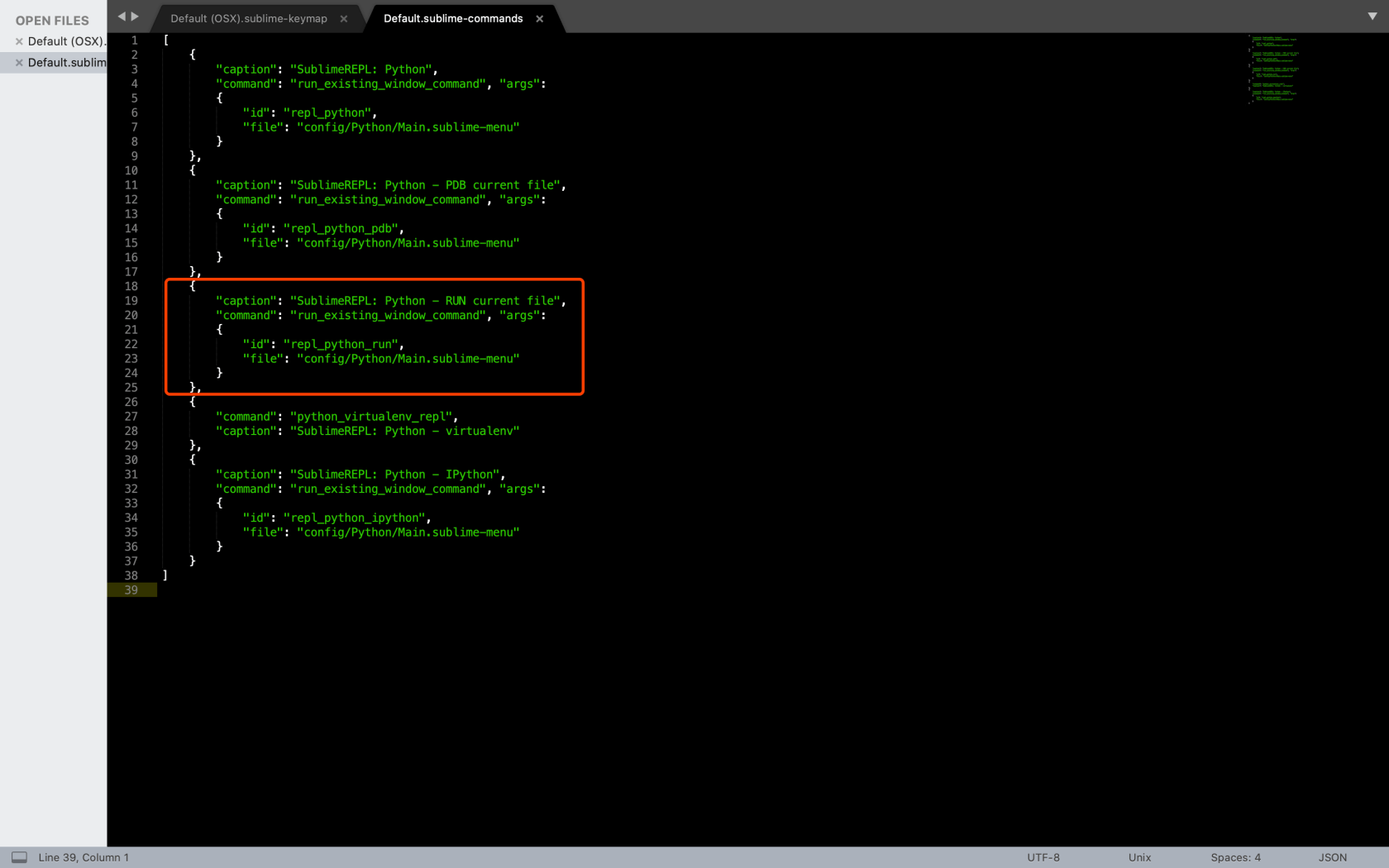
Task: Select Default.sublim file in sidebar list
Action: [66, 63]
